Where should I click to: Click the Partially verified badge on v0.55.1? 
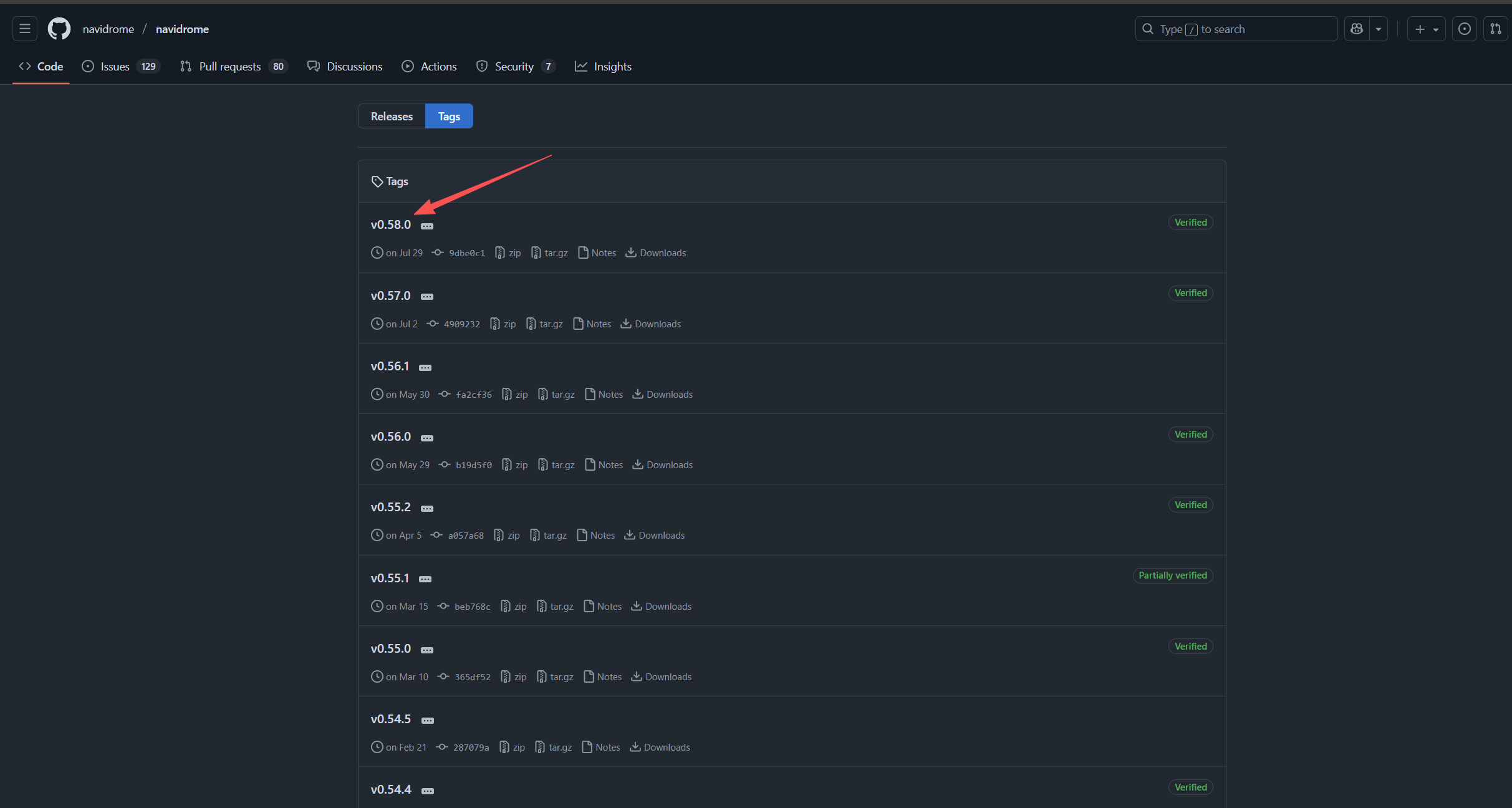[1172, 575]
